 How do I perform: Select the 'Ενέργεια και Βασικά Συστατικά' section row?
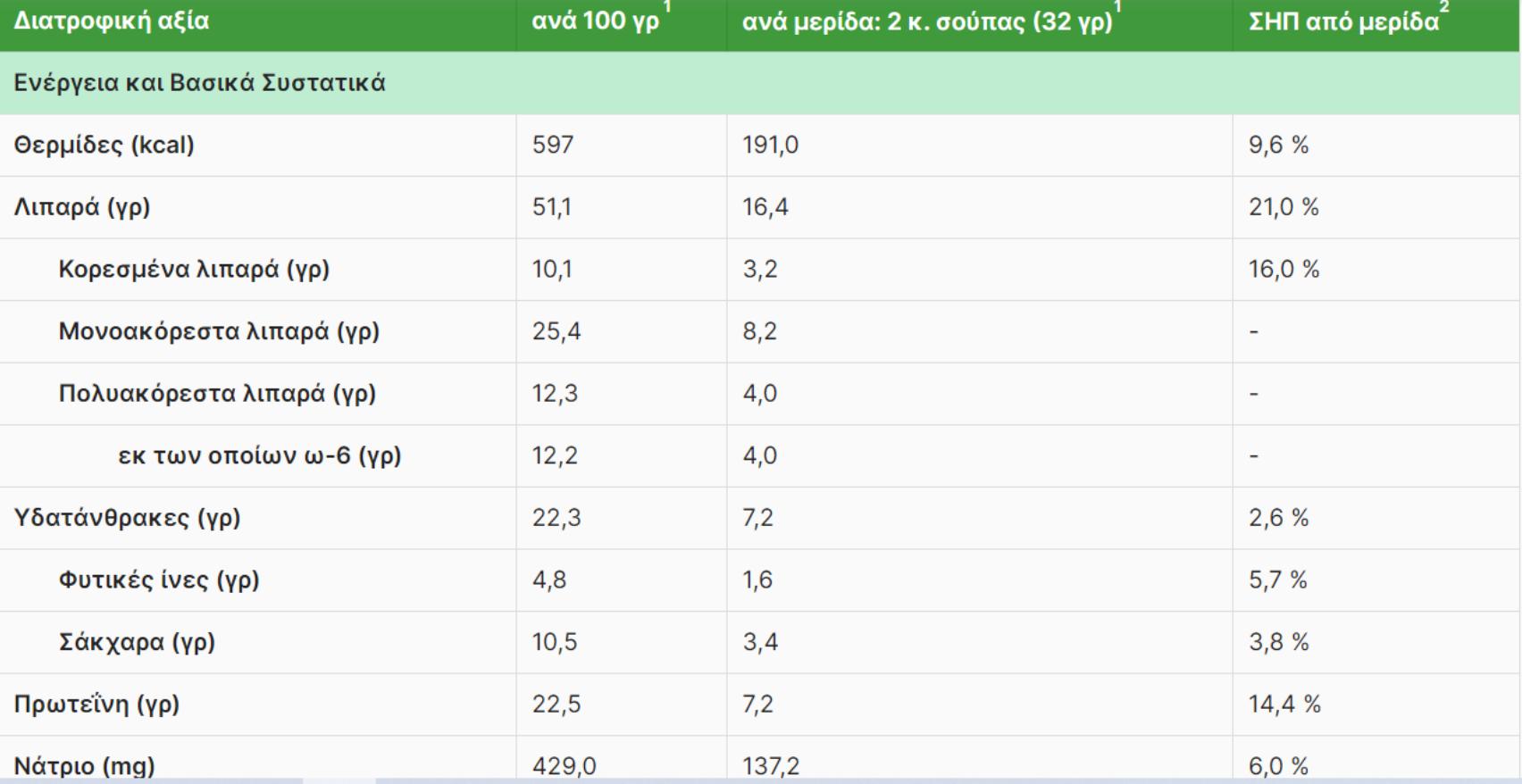tap(199, 83)
